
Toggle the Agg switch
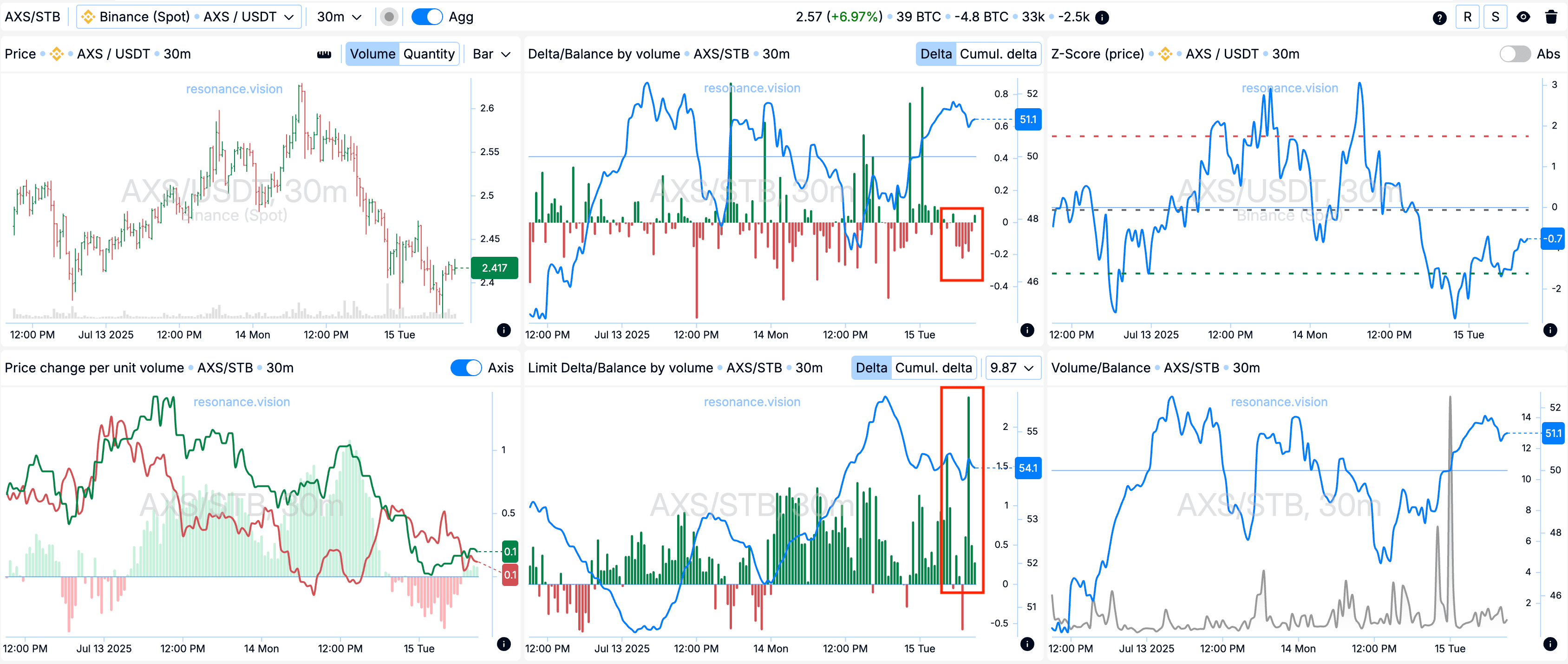click(x=427, y=17)
